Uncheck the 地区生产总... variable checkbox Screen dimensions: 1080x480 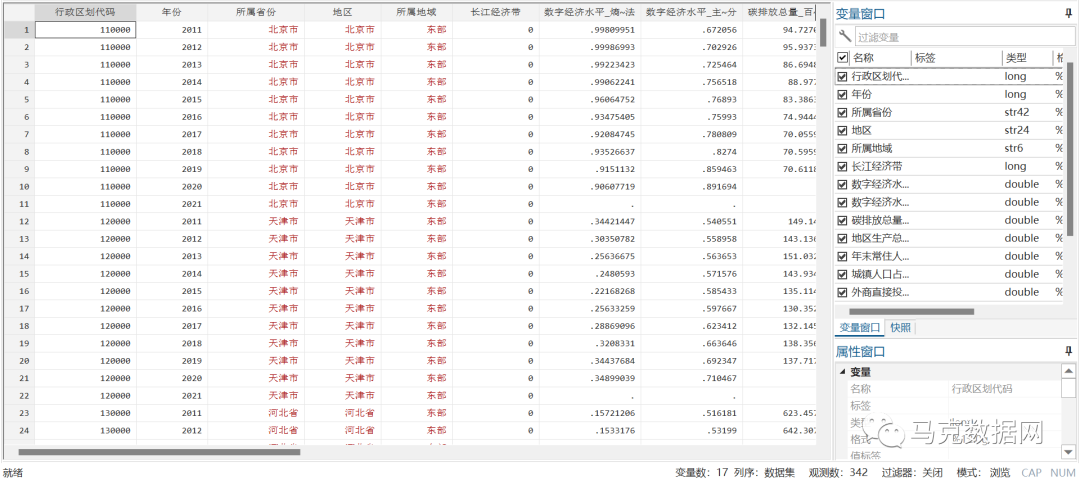[x=842, y=238]
